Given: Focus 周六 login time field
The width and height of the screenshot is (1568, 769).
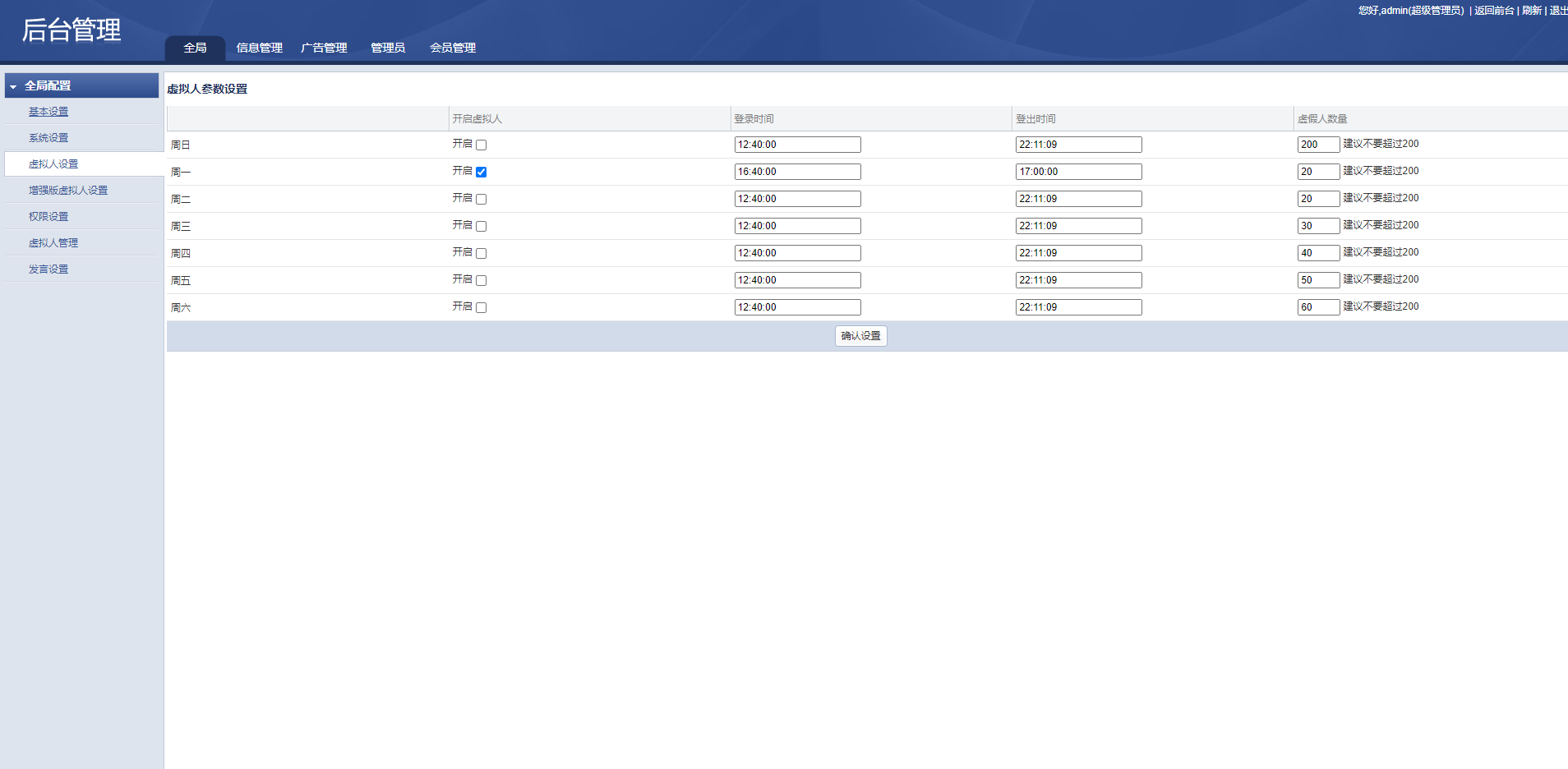Looking at the screenshot, I should tap(798, 307).
